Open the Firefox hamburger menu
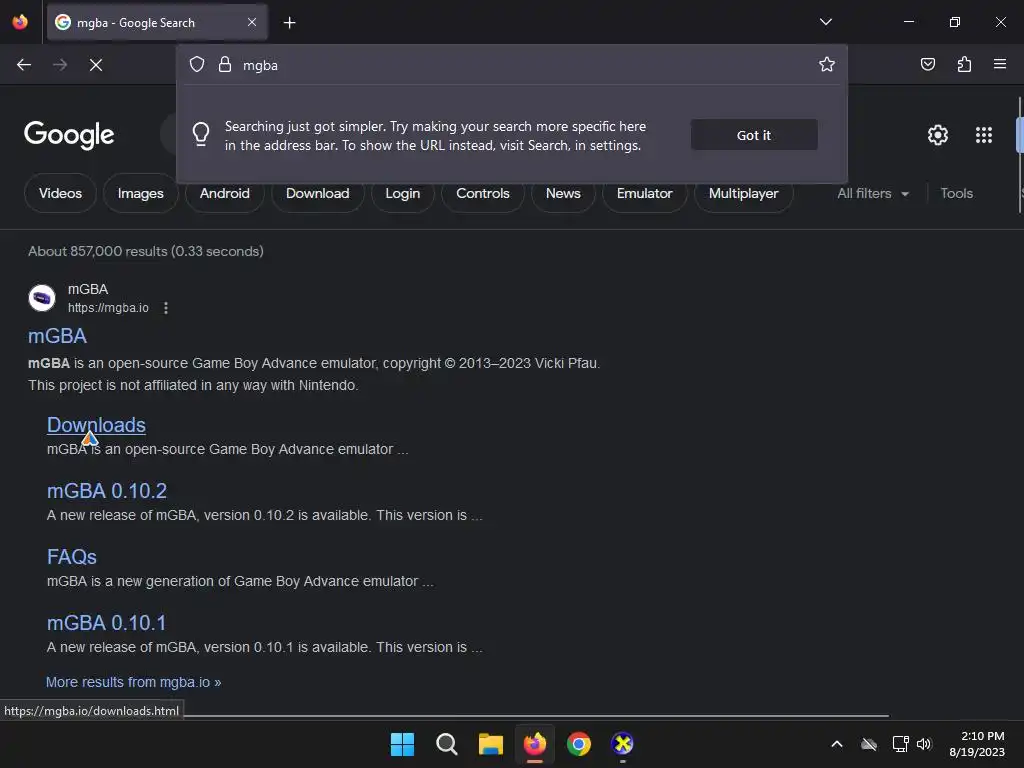 [x=1000, y=64]
